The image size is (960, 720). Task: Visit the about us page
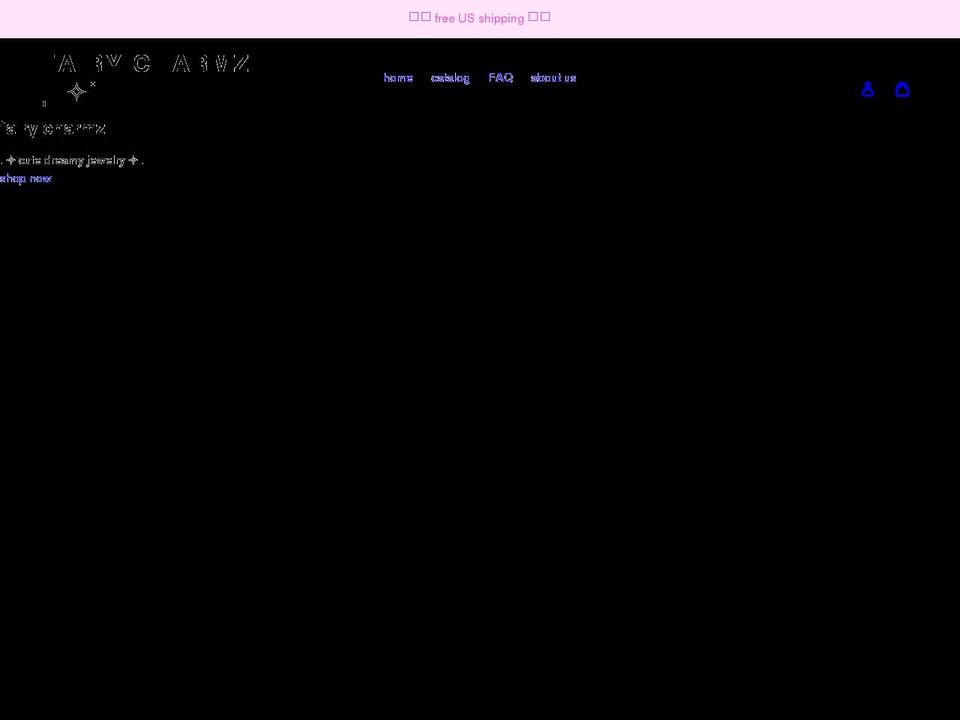point(553,77)
